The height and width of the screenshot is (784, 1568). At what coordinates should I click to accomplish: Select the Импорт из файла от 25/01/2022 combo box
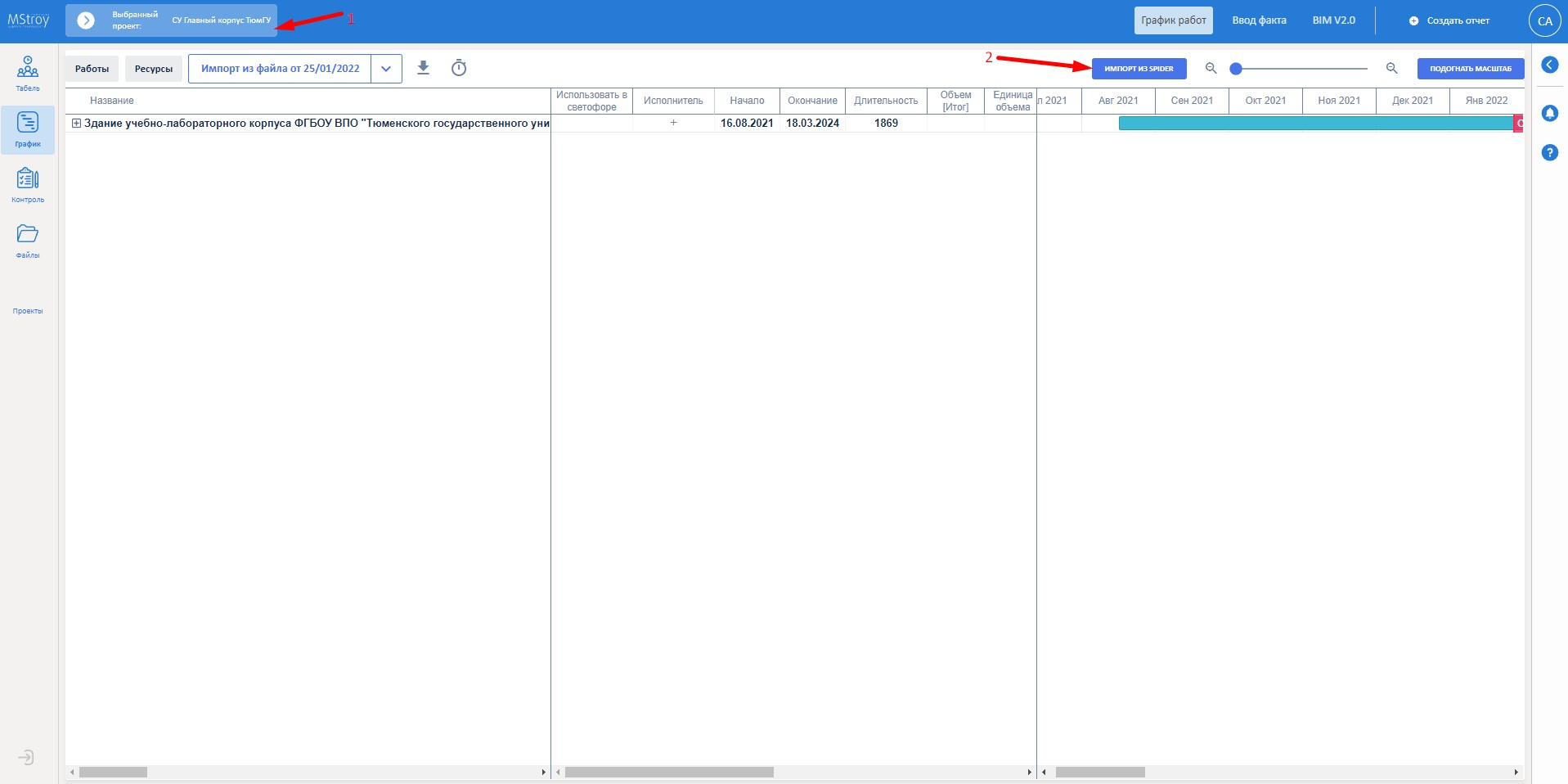click(x=280, y=69)
